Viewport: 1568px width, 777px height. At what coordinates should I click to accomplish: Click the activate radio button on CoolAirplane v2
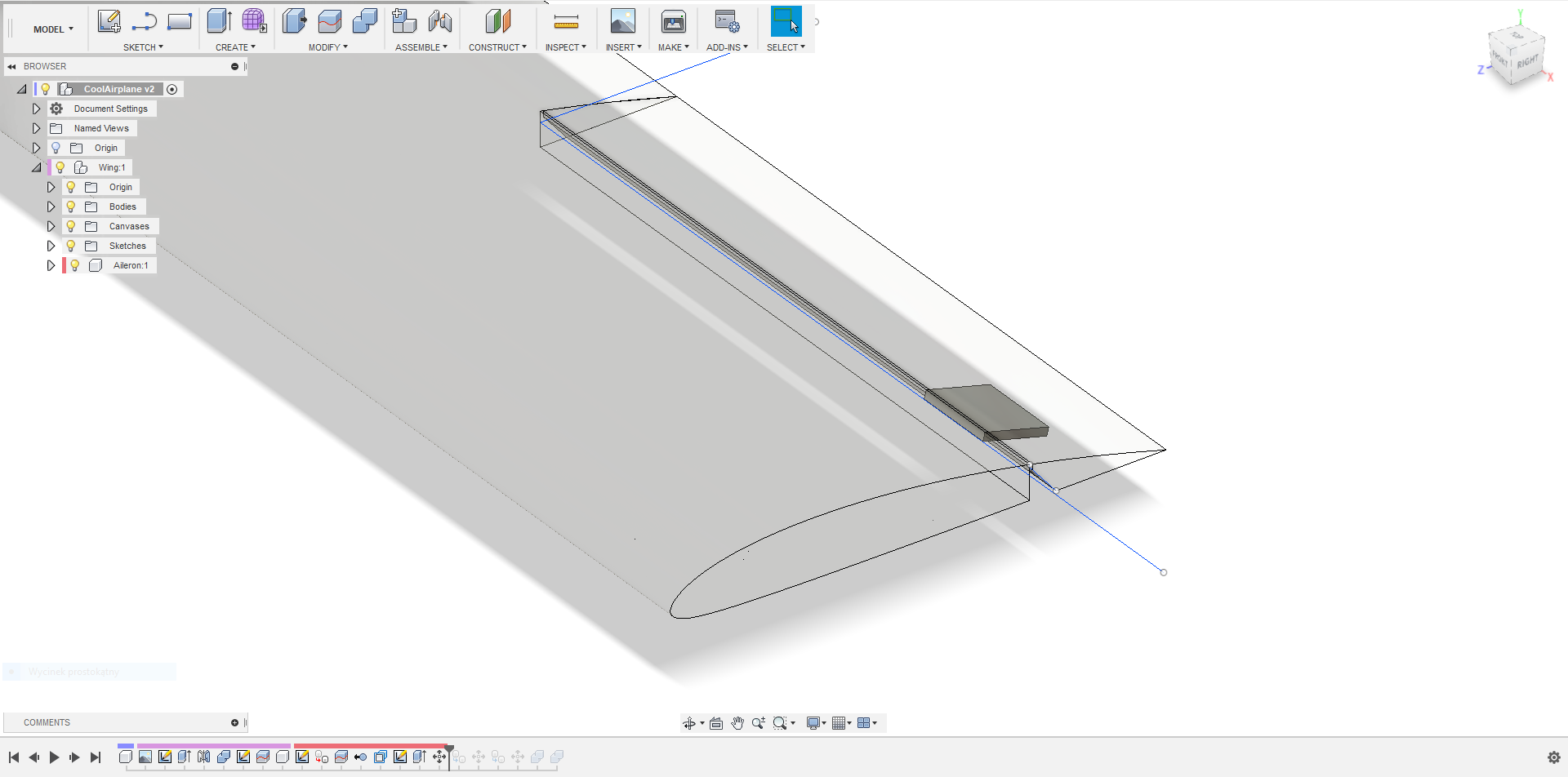click(x=172, y=90)
